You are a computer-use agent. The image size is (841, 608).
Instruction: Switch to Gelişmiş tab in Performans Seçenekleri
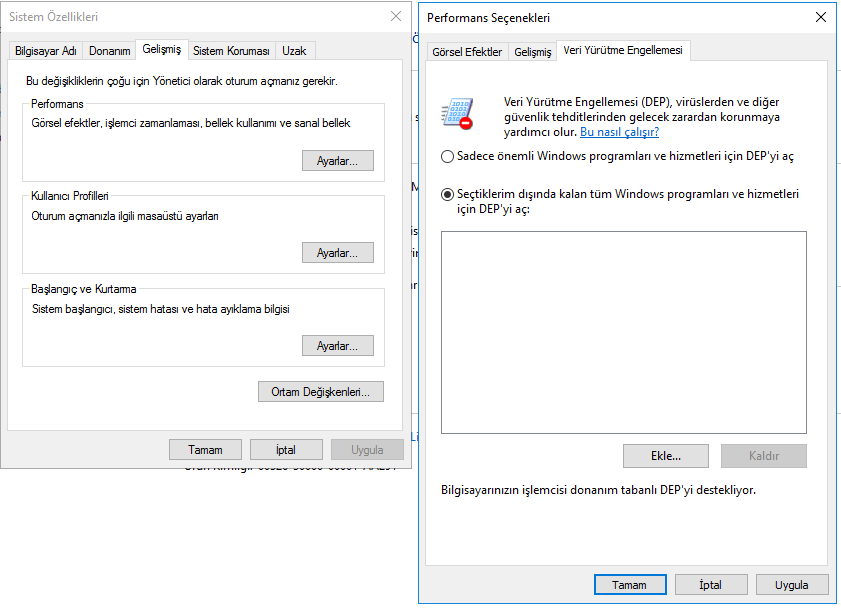(x=533, y=52)
